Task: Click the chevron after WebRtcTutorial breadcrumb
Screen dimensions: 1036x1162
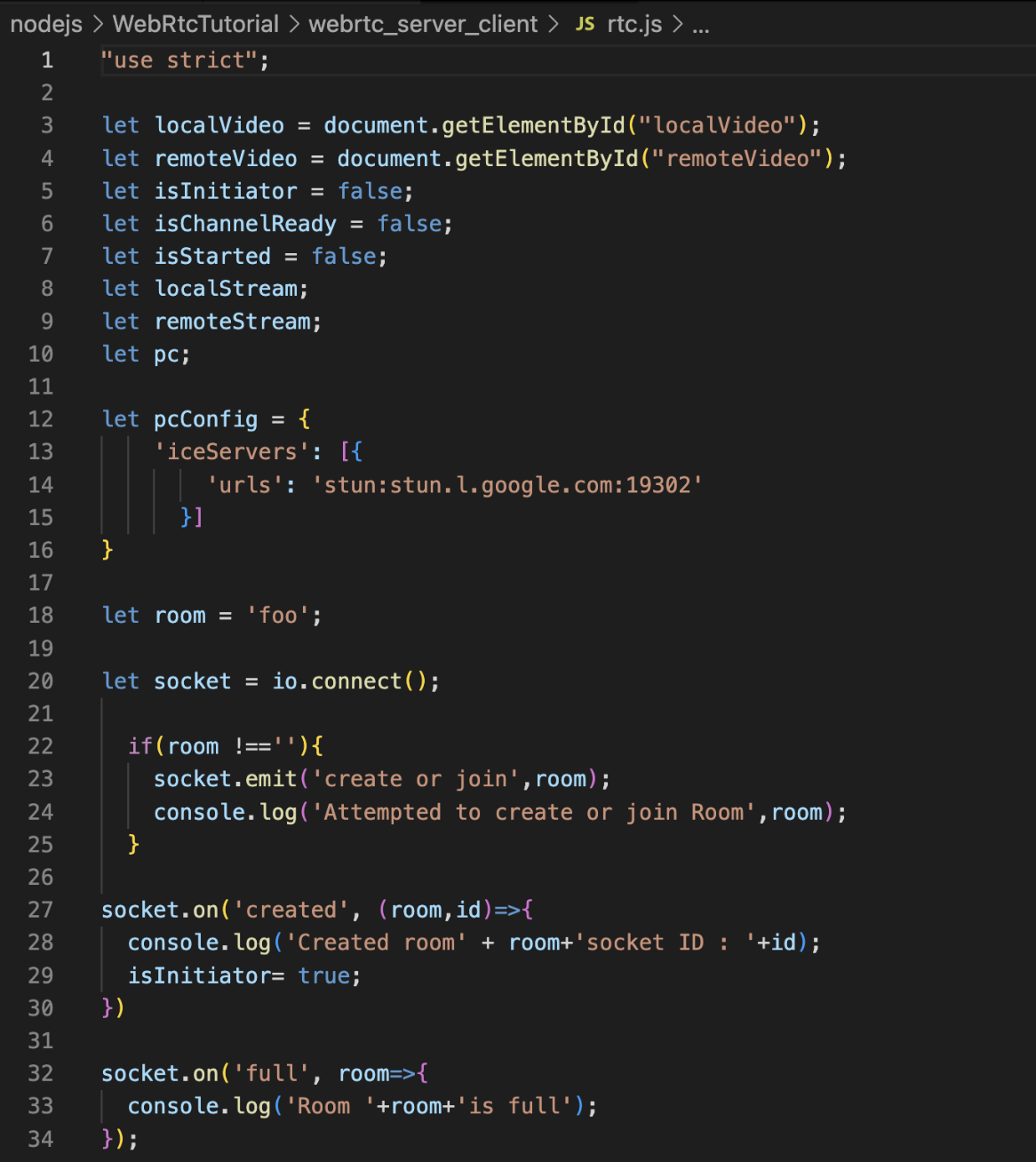Action: coord(294,24)
